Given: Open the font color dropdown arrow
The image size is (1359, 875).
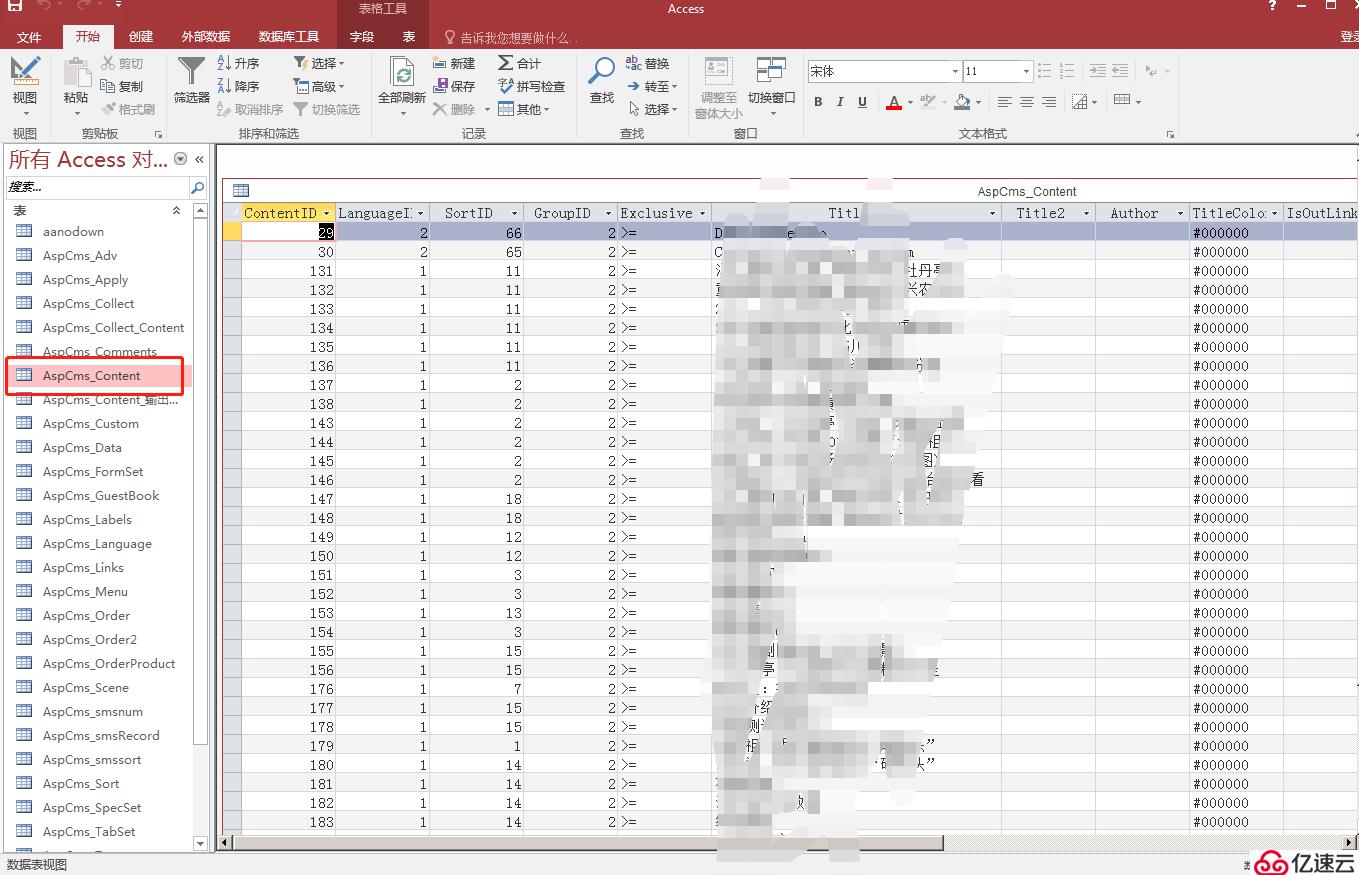Looking at the screenshot, I should [910, 102].
